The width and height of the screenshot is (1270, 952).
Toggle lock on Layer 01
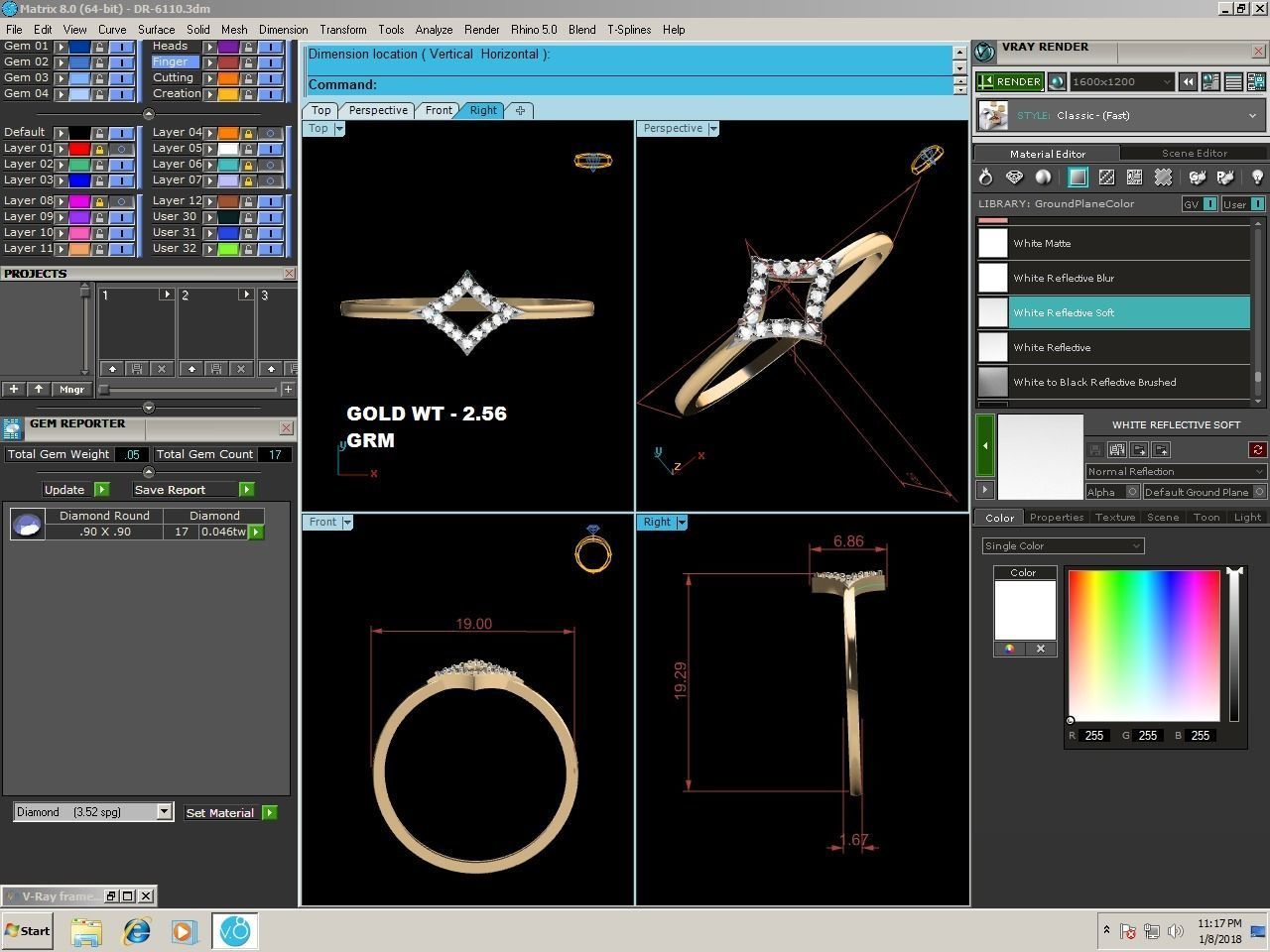click(x=99, y=149)
